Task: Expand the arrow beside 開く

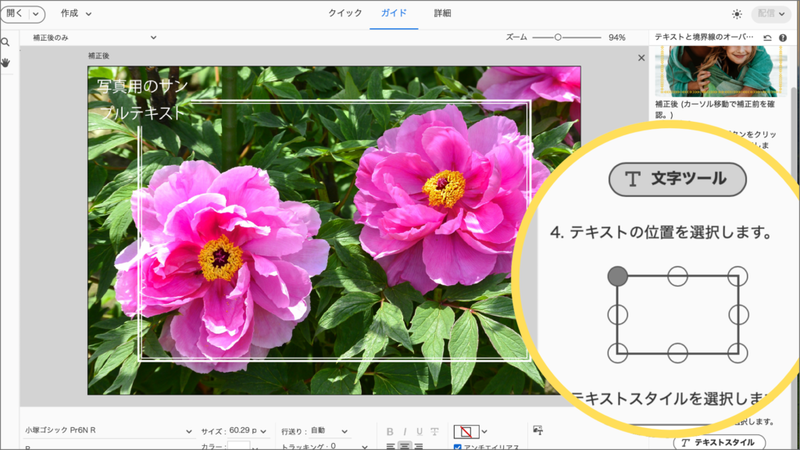Action: coord(35,14)
